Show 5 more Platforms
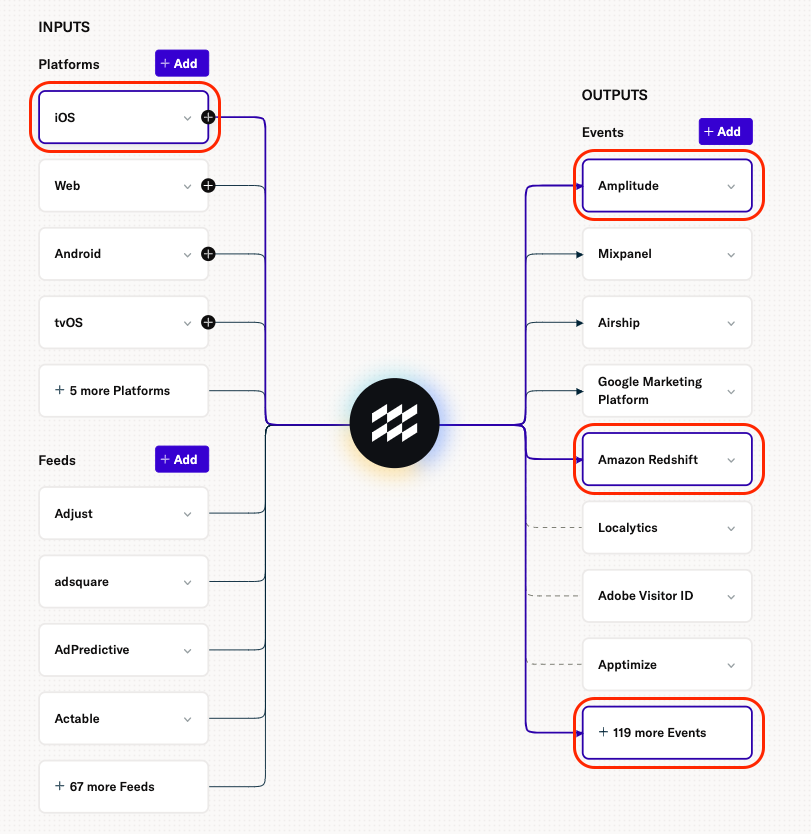The width and height of the screenshot is (811, 834). (x=123, y=390)
